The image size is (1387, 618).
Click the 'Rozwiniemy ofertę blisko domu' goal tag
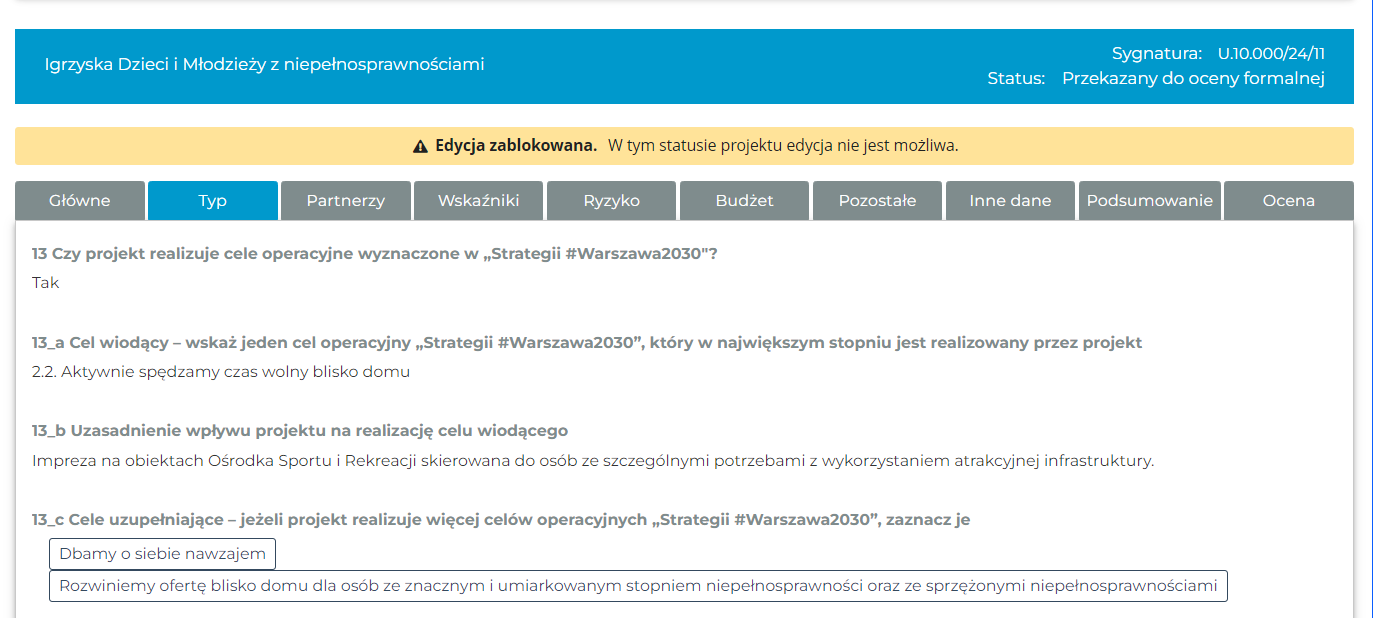point(638,586)
